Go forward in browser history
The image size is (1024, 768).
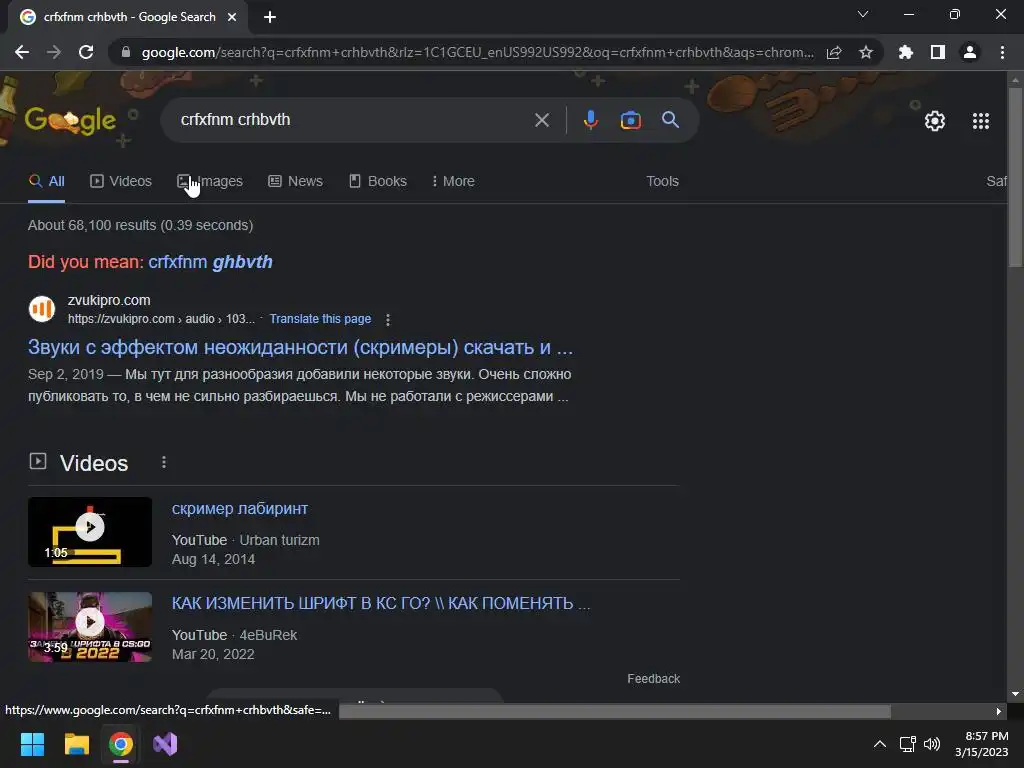point(54,52)
